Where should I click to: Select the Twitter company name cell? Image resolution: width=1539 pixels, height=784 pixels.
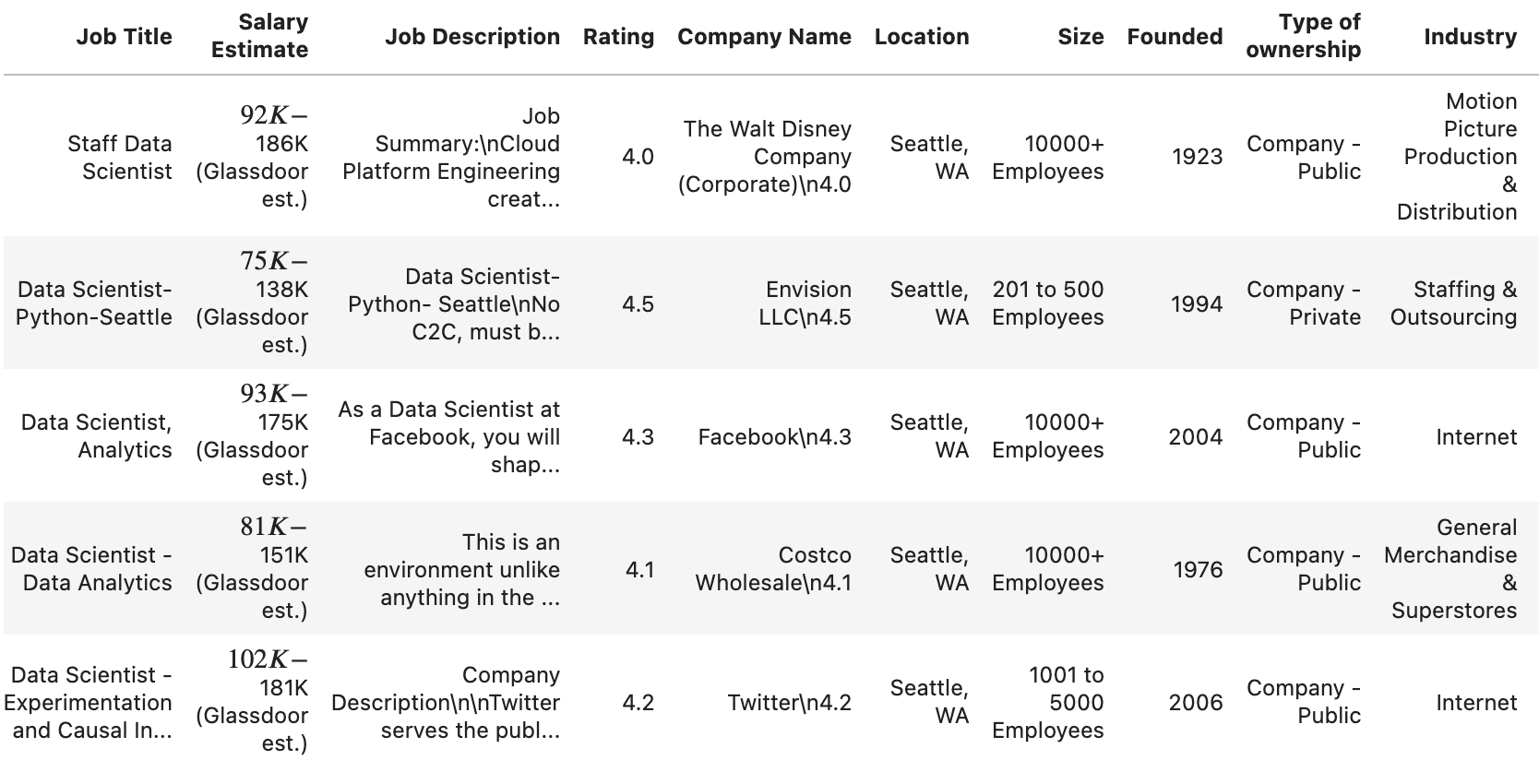point(789,702)
